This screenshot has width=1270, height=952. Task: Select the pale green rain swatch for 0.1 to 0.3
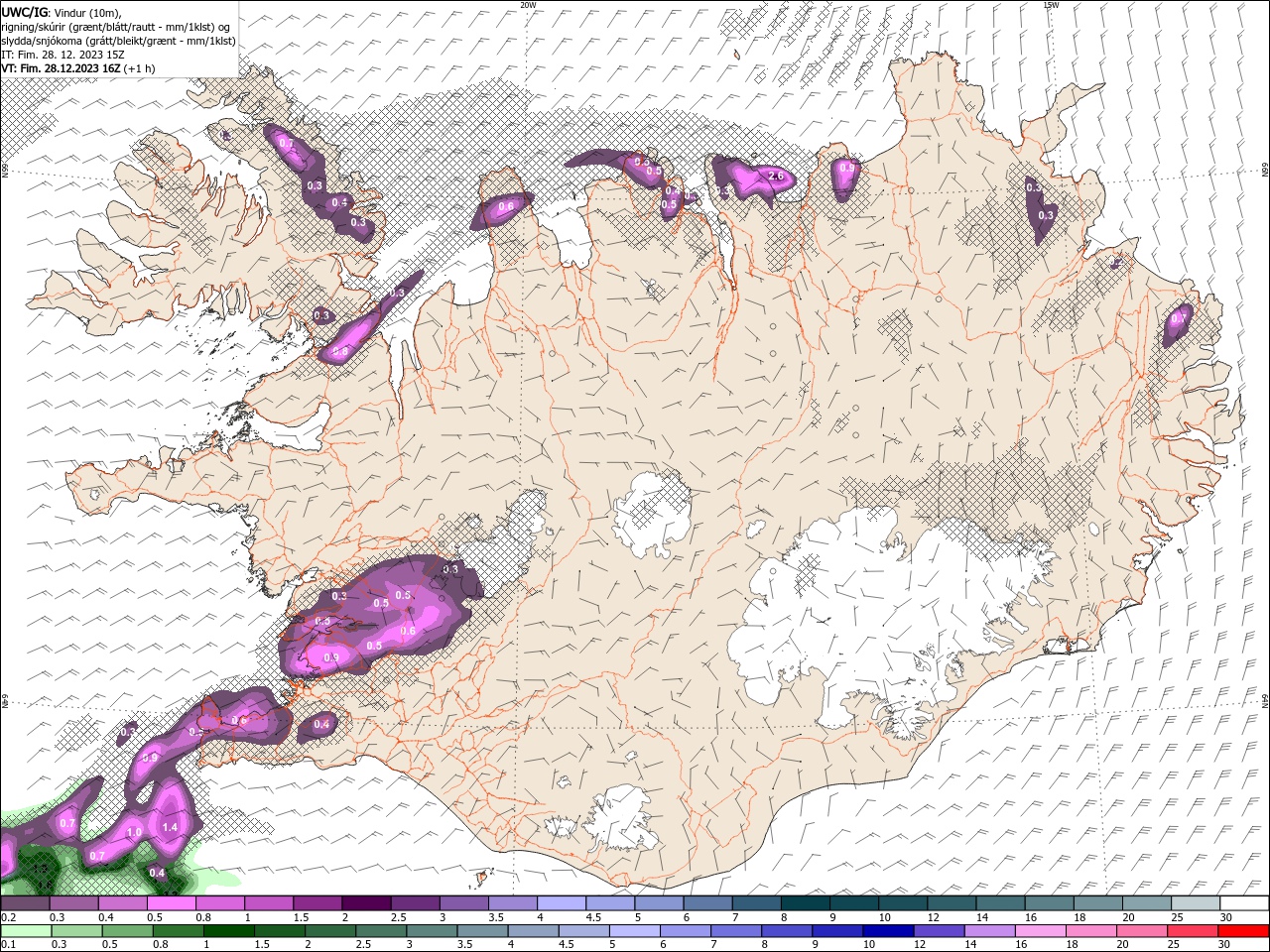tap(25, 931)
